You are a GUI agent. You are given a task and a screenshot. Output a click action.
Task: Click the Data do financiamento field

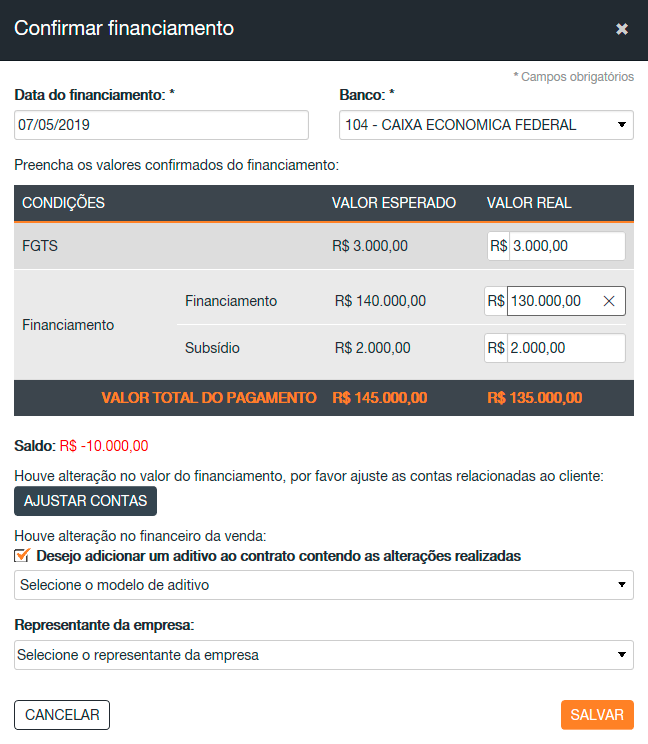[x=161, y=125]
